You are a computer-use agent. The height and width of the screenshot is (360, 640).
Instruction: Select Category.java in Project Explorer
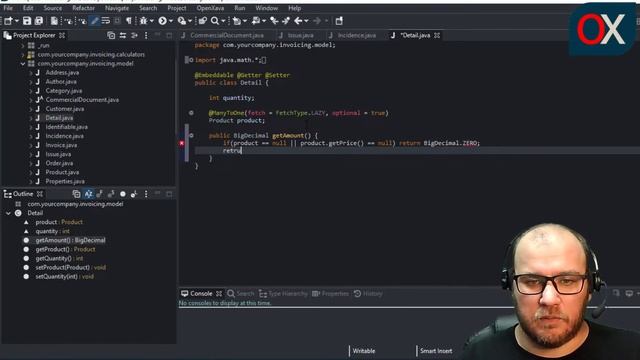pyautogui.click(x=64, y=91)
